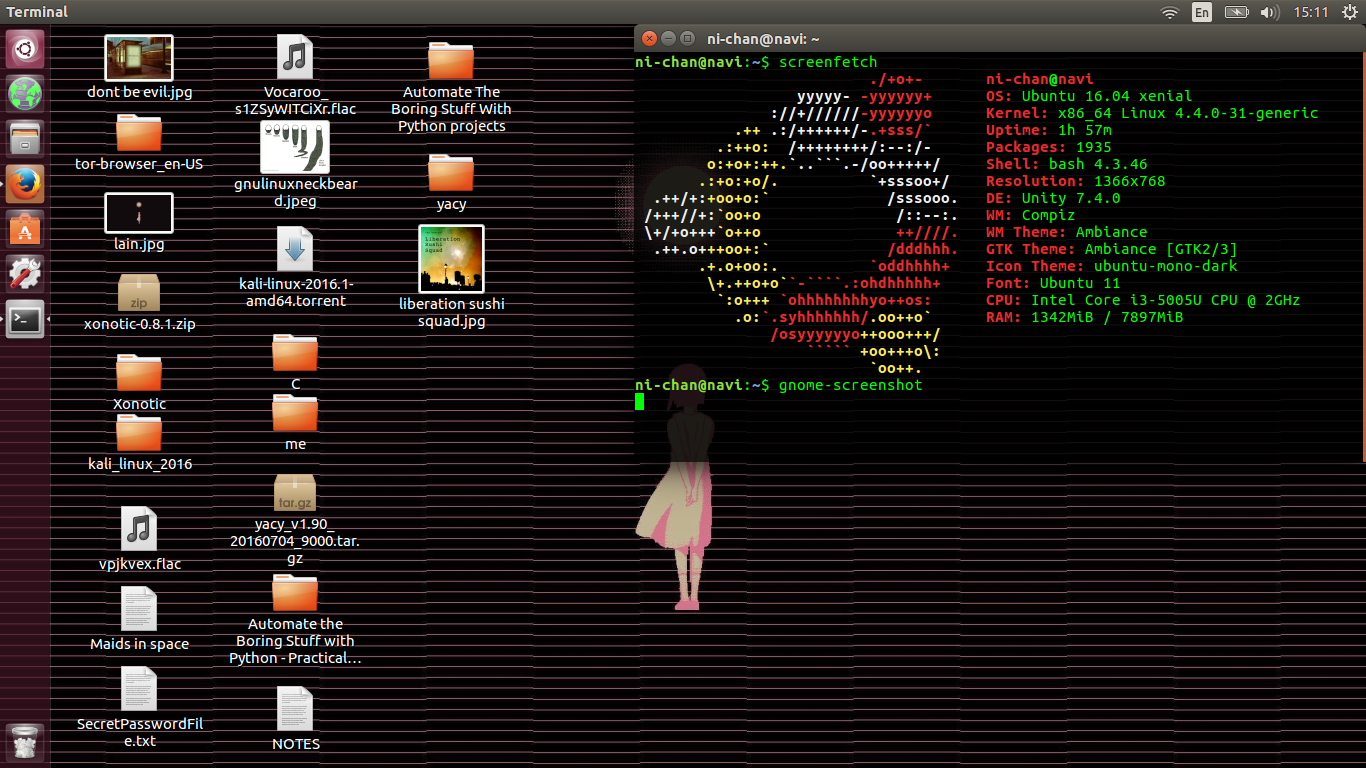Open the Wi-Fi network indicator menu
This screenshot has width=1366, height=768.
[x=1169, y=12]
